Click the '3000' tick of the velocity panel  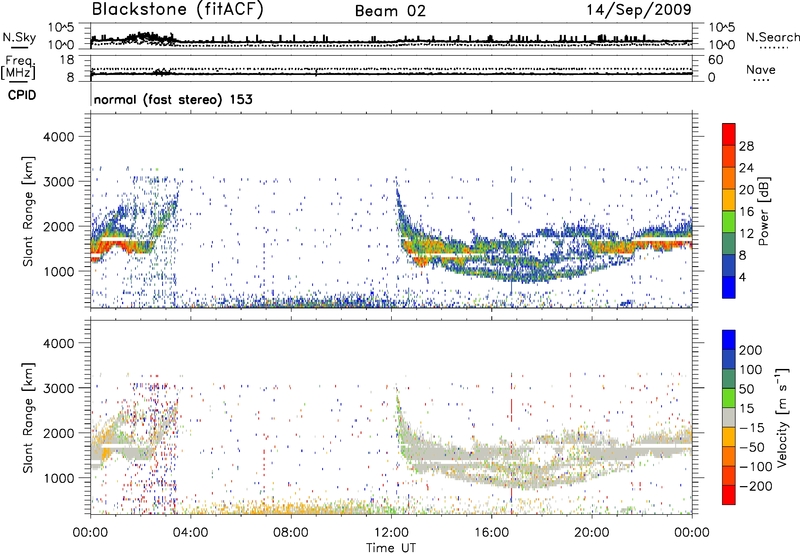coord(58,388)
